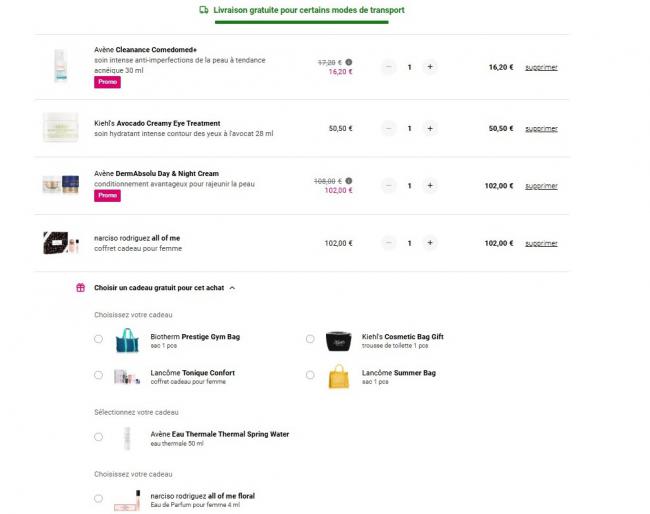This screenshot has width=650, height=514.
Task: Choose Lancôme Summer Bag as gift
Action: [x=310, y=375]
